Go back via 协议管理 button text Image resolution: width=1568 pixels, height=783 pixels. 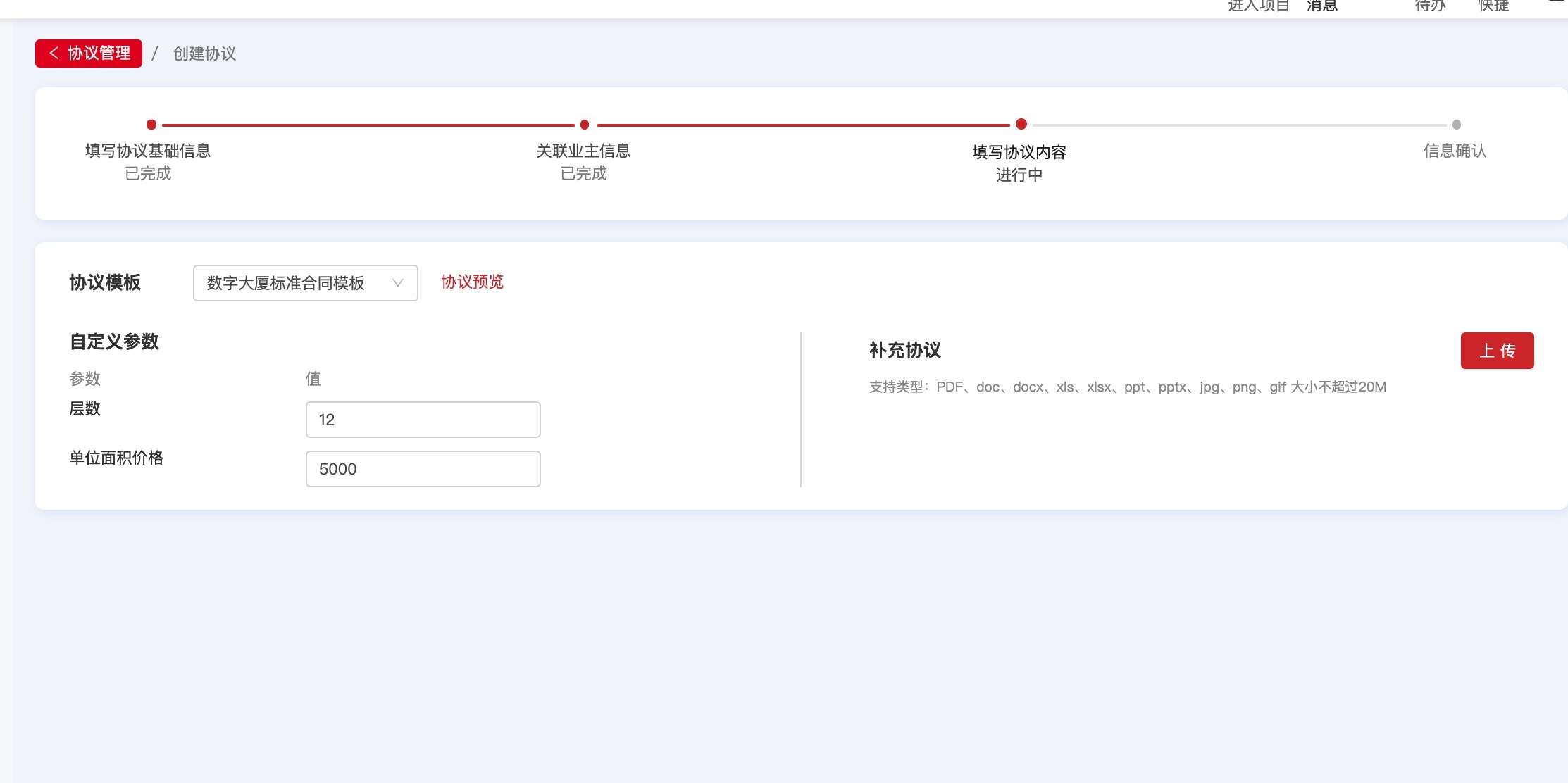[x=99, y=54]
